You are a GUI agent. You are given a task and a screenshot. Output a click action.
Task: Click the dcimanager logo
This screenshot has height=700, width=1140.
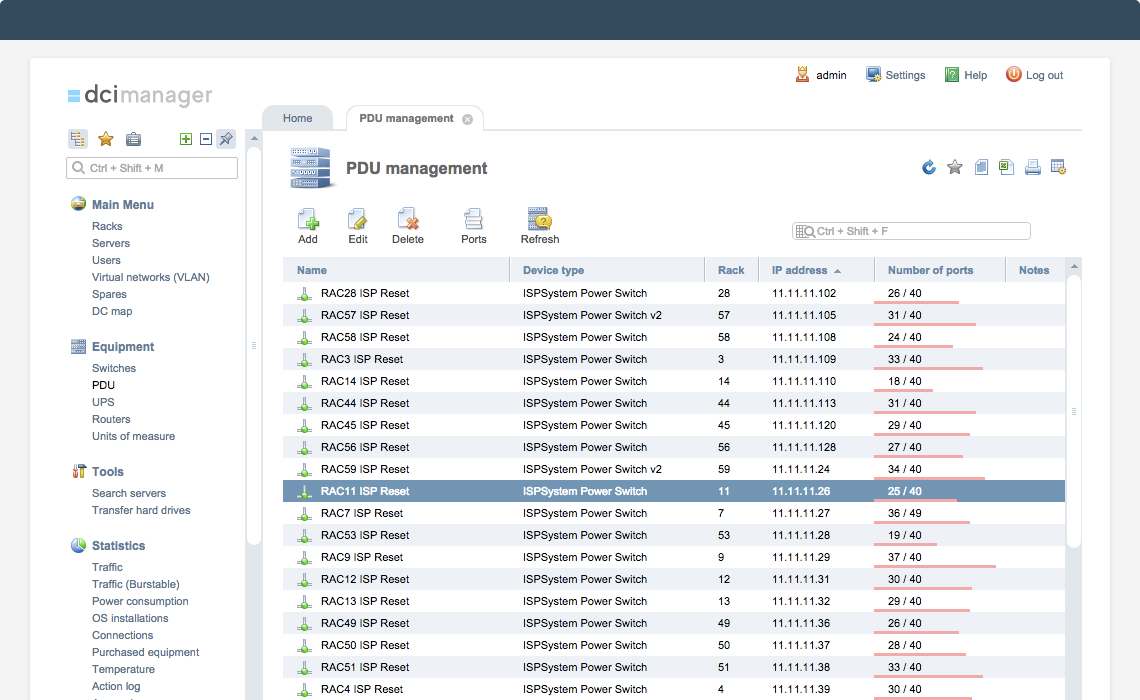click(140, 94)
